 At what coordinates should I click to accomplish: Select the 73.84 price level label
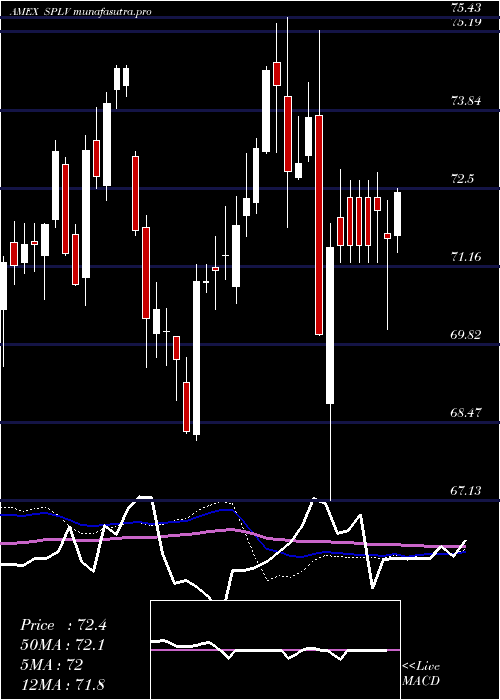(x=466, y=101)
